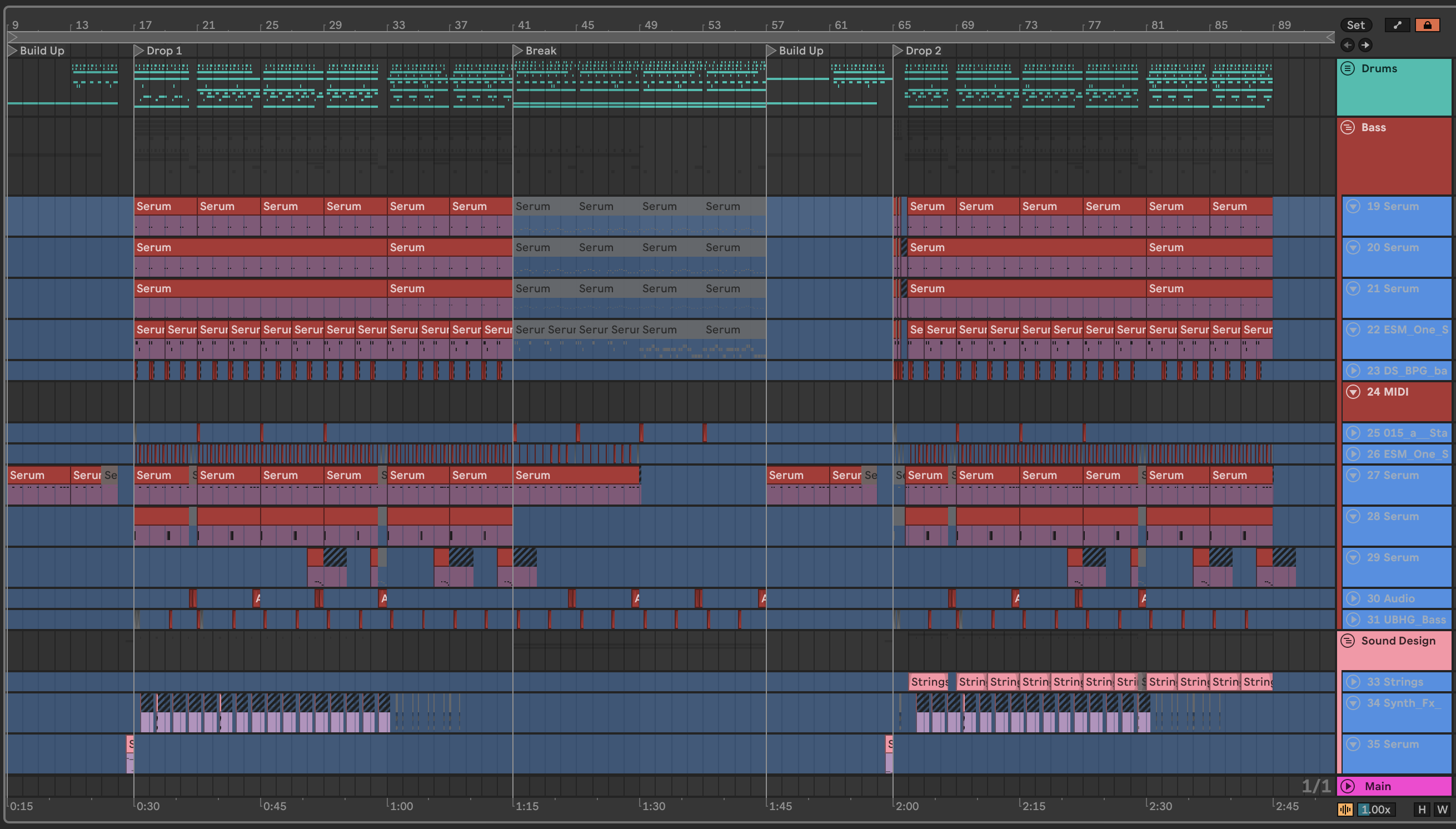The width and height of the screenshot is (1456, 829).
Task: Jump to previous locator arrow
Action: 1347,45
